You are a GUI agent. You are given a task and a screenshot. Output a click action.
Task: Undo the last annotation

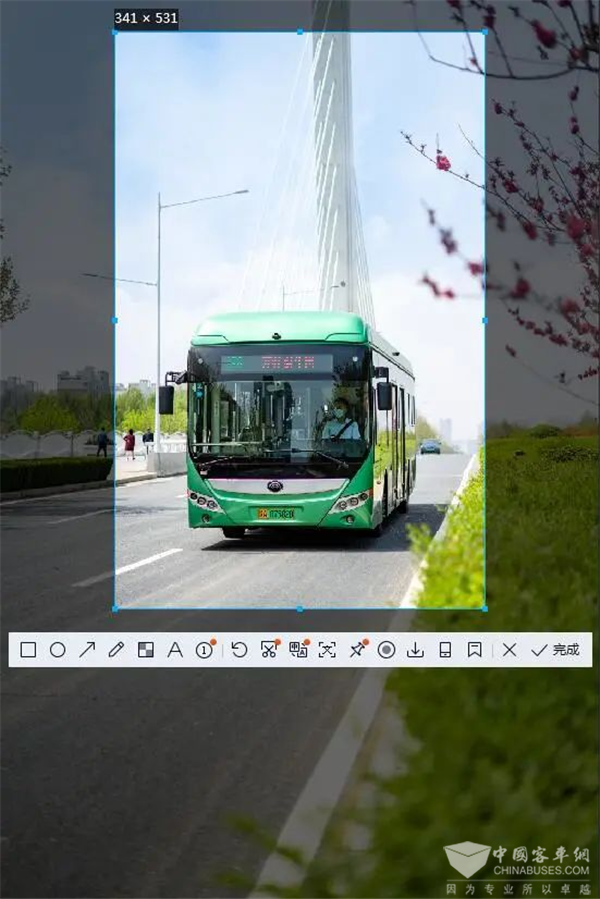239,650
